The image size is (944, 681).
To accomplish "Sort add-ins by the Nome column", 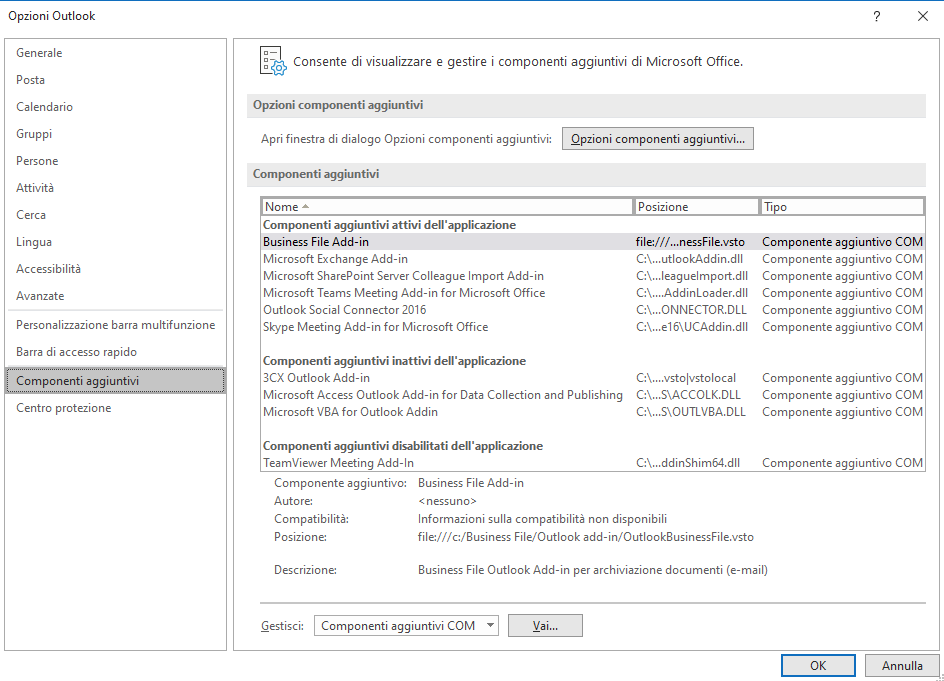I will (447, 207).
